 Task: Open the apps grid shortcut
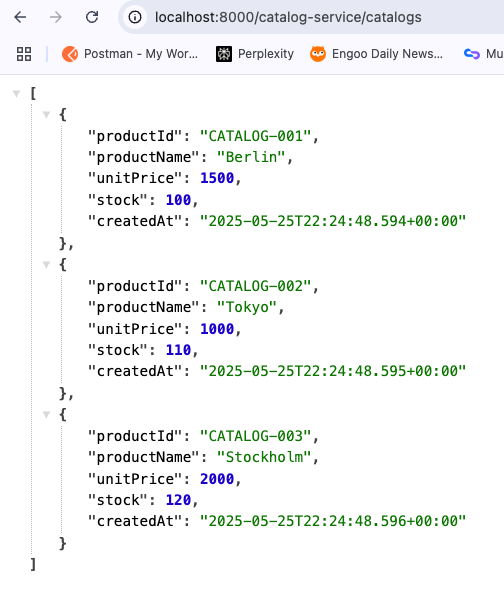pos(24,54)
